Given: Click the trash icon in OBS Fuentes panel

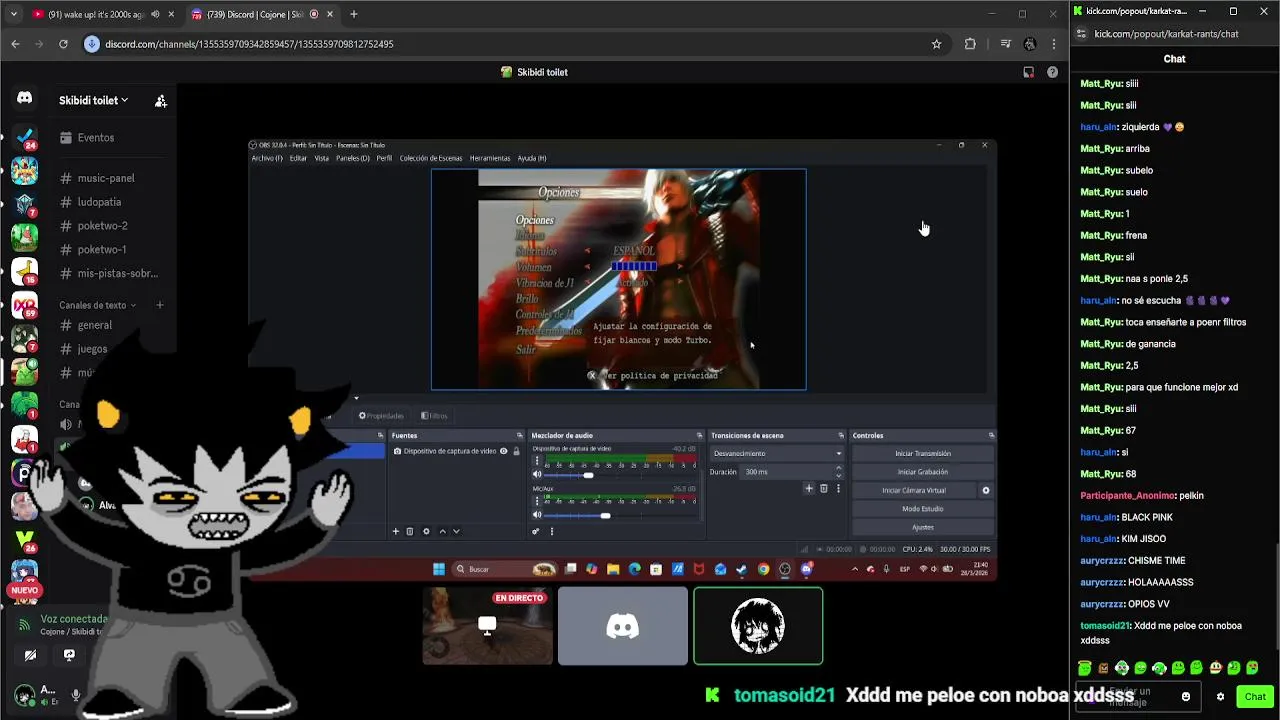Looking at the screenshot, I should [409, 531].
